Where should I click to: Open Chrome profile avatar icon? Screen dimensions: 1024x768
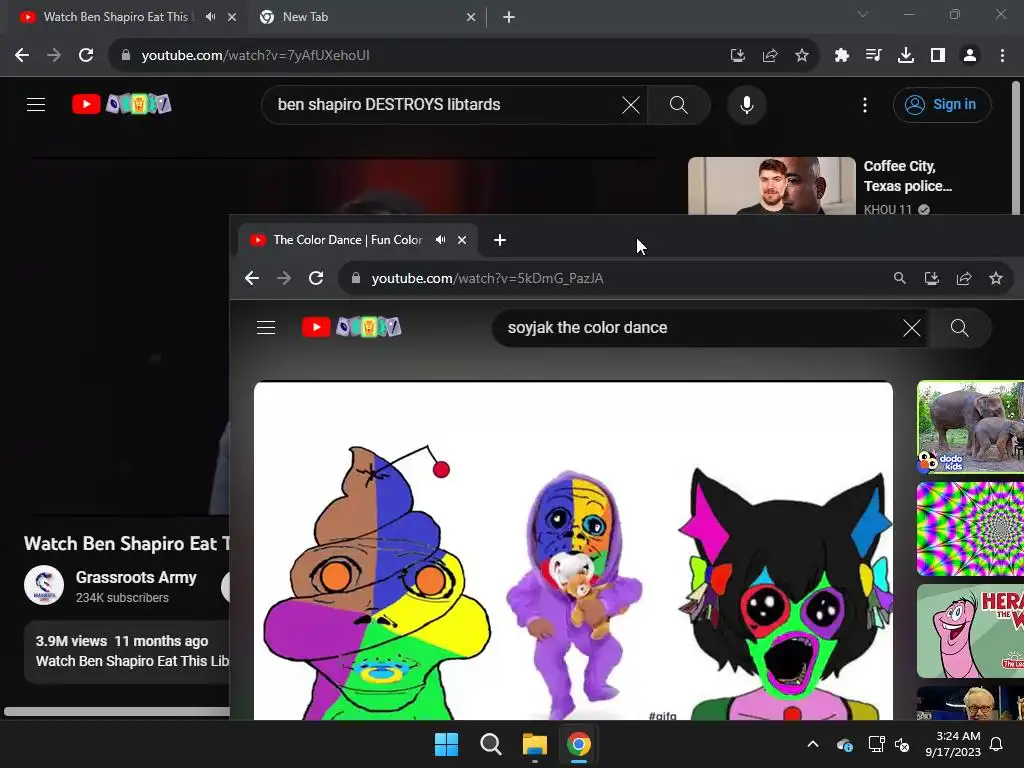(x=970, y=56)
